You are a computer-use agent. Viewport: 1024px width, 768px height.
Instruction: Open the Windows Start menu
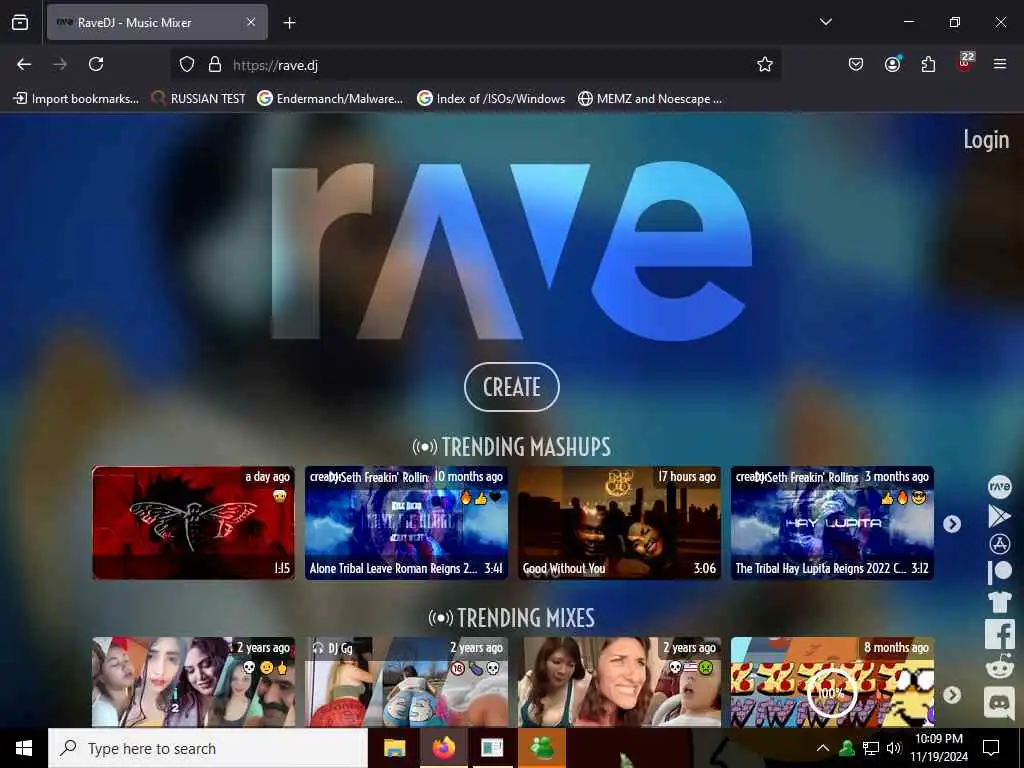pos(24,748)
